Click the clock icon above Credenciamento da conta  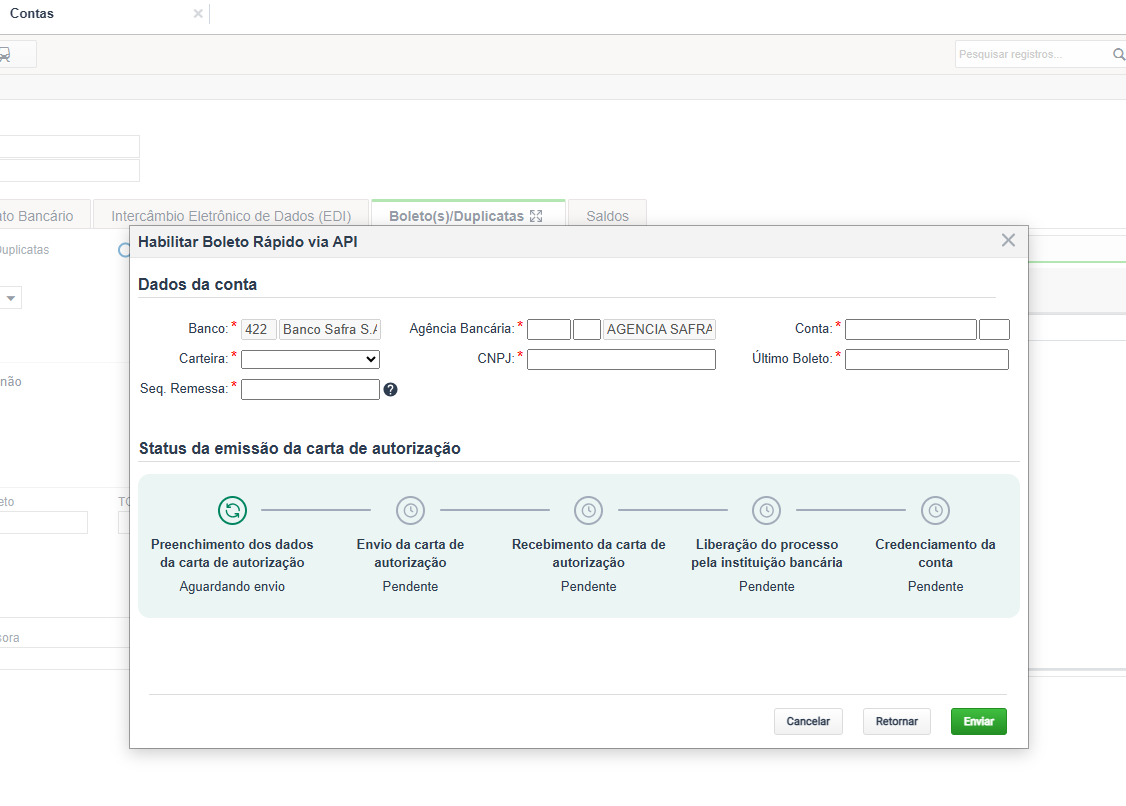point(936,511)
